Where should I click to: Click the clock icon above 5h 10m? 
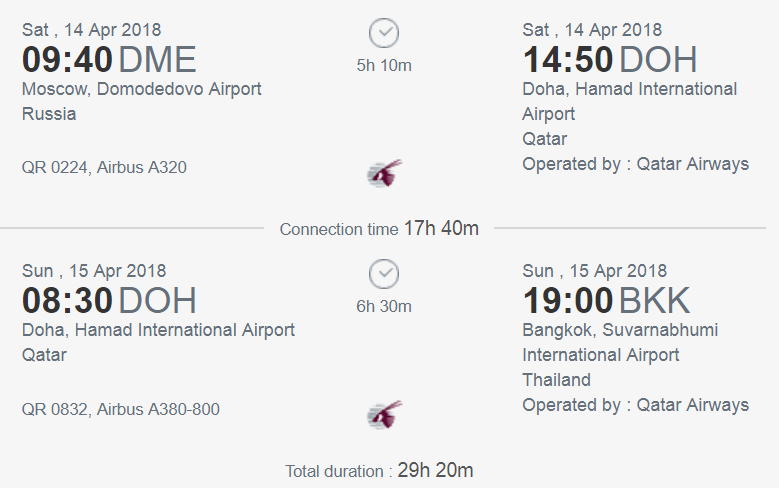click(x=384, y=33)
